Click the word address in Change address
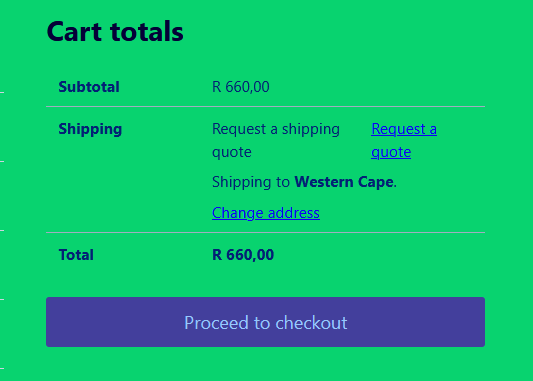Image resolution: width=533 pixels, height=381 pixels. pos(294,213)
